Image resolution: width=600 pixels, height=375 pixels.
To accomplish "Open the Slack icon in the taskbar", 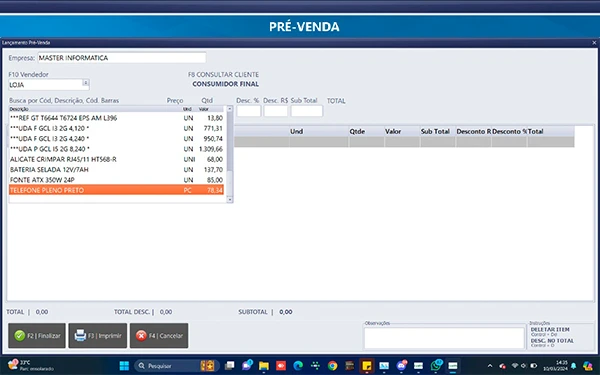I will 315,366.
